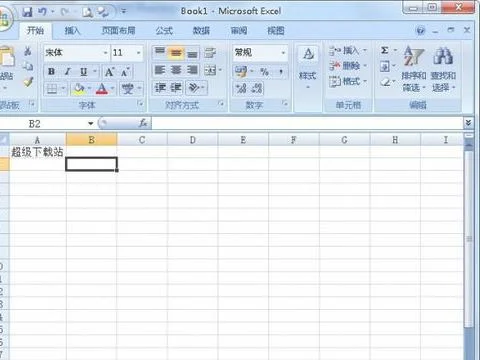The image size is (480, 360).
Task: Click AutoSum sigma icon
Action: click(x=385, y=50)
